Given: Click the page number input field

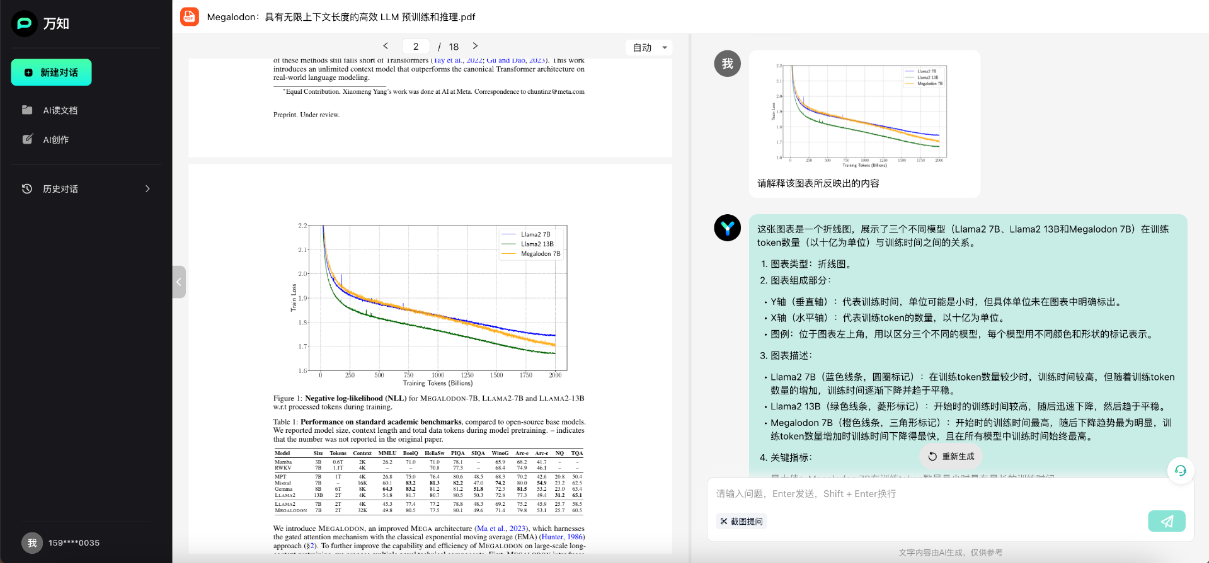Looking at the screenshot, I should (416, 47).
